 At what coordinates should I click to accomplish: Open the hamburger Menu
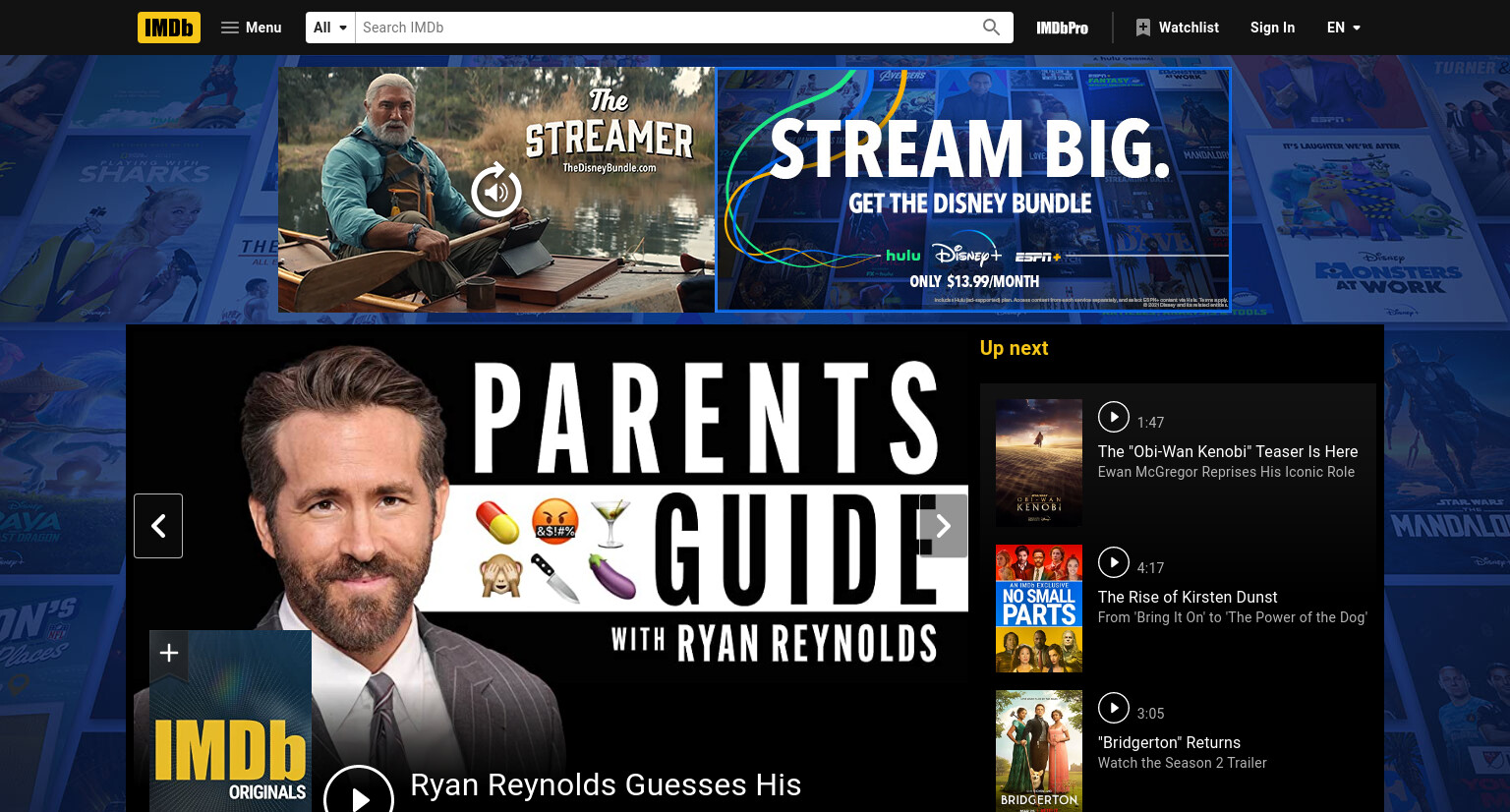coord(252,28)
